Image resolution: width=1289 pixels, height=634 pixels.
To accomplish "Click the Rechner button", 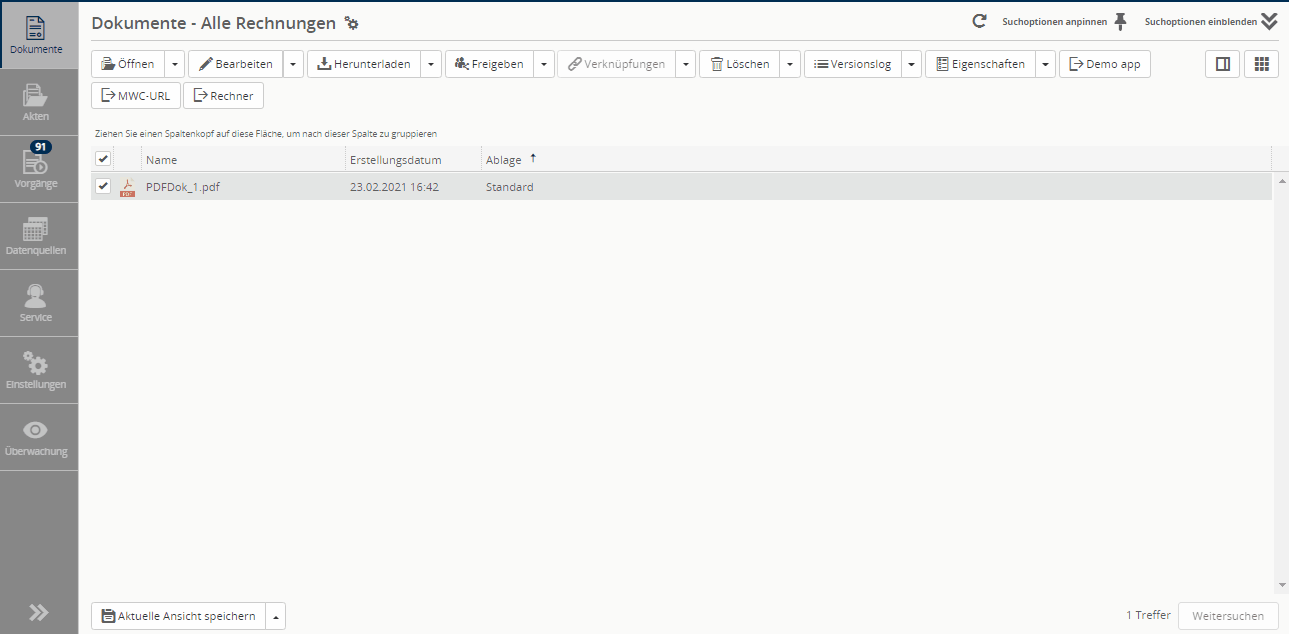I will [x=223, y=96].
